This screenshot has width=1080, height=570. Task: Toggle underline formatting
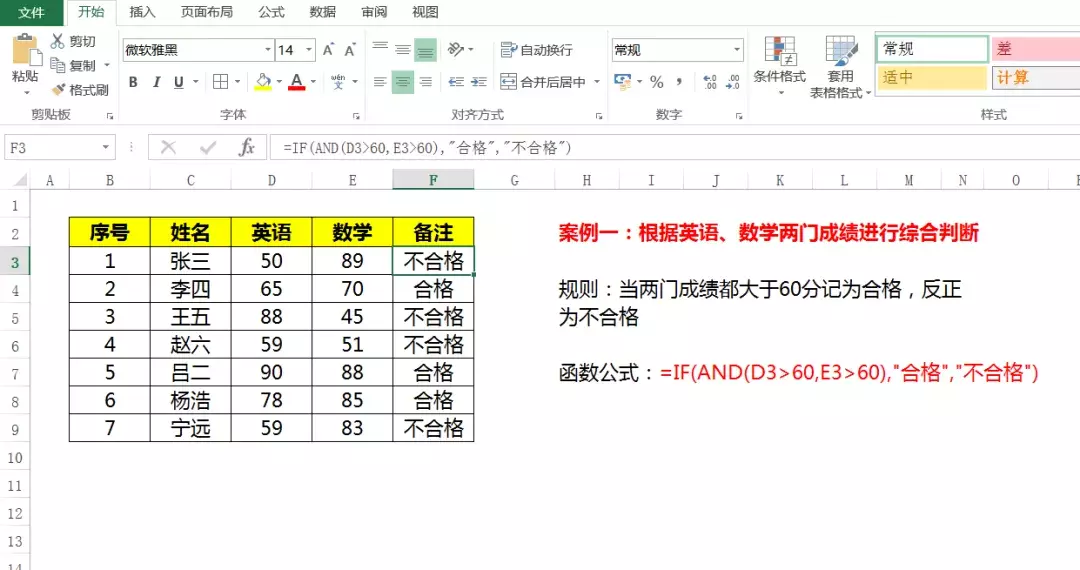(179, 82)
